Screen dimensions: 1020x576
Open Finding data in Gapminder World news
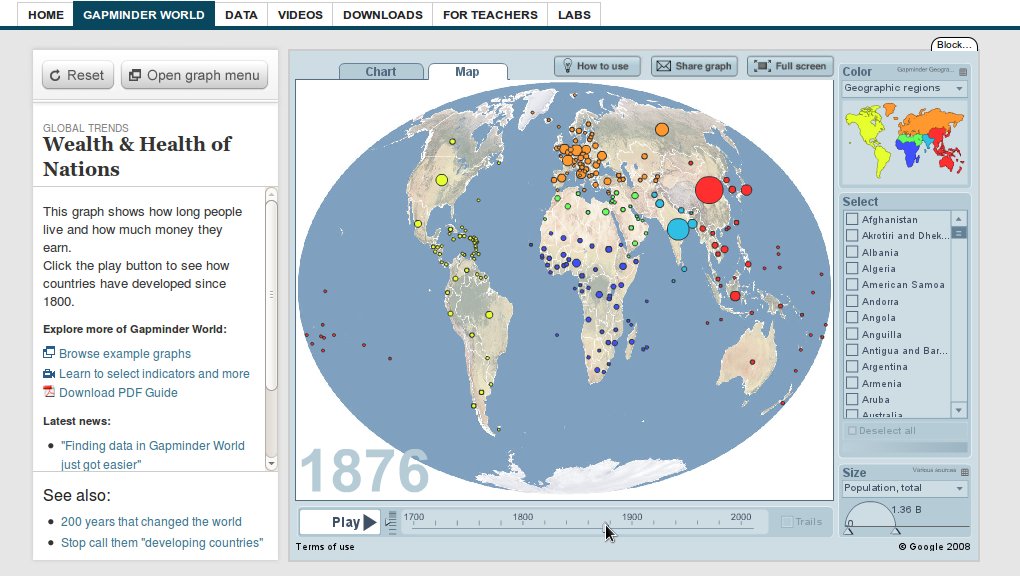153,455
